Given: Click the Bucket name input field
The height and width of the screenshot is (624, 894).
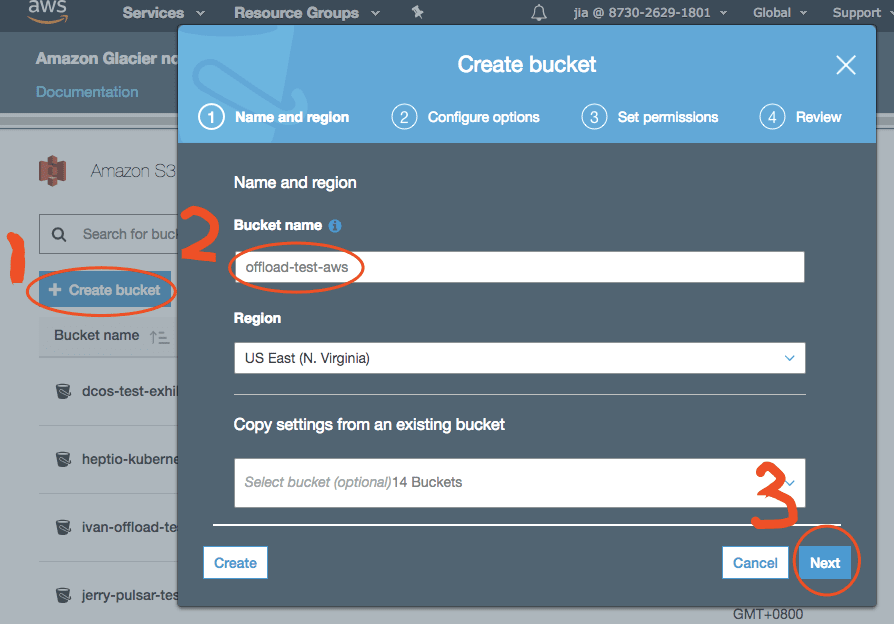Looking at the screenshot, I should (x=519, y=267).
